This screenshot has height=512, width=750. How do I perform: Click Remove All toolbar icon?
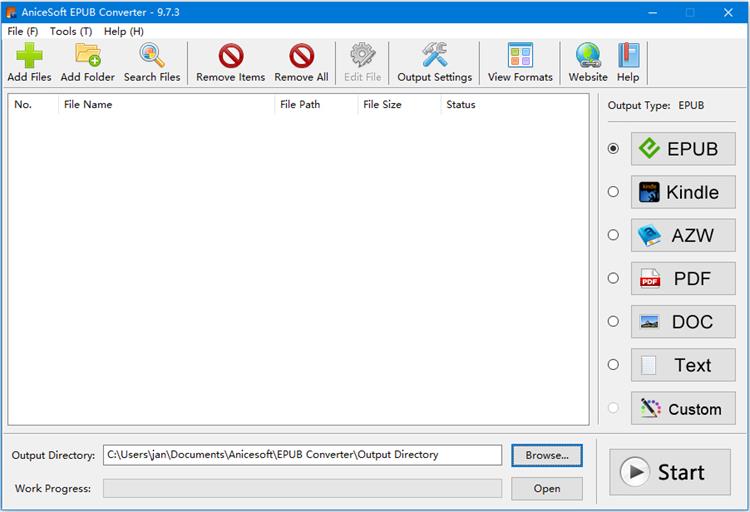click(x=301, y=56)
